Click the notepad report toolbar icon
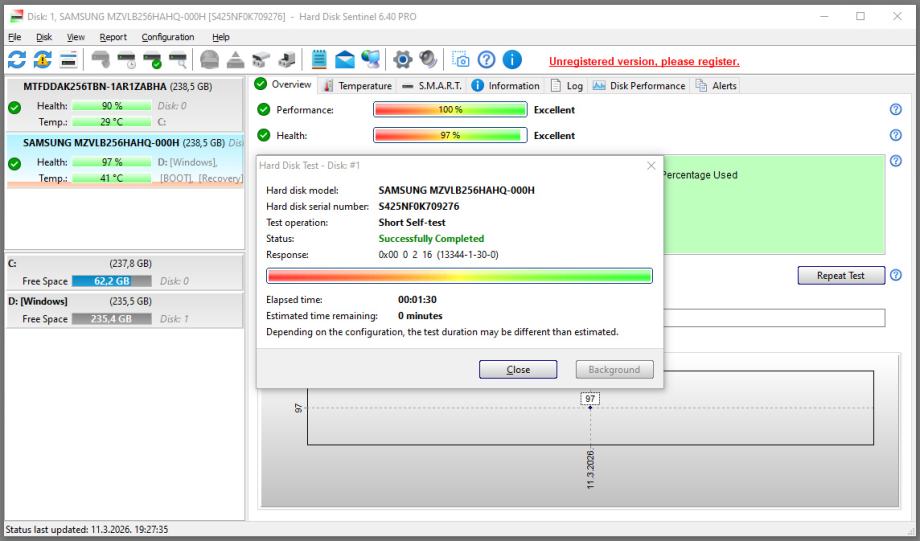The width and height of the screenshot is (920, 541). pos(320,61)
